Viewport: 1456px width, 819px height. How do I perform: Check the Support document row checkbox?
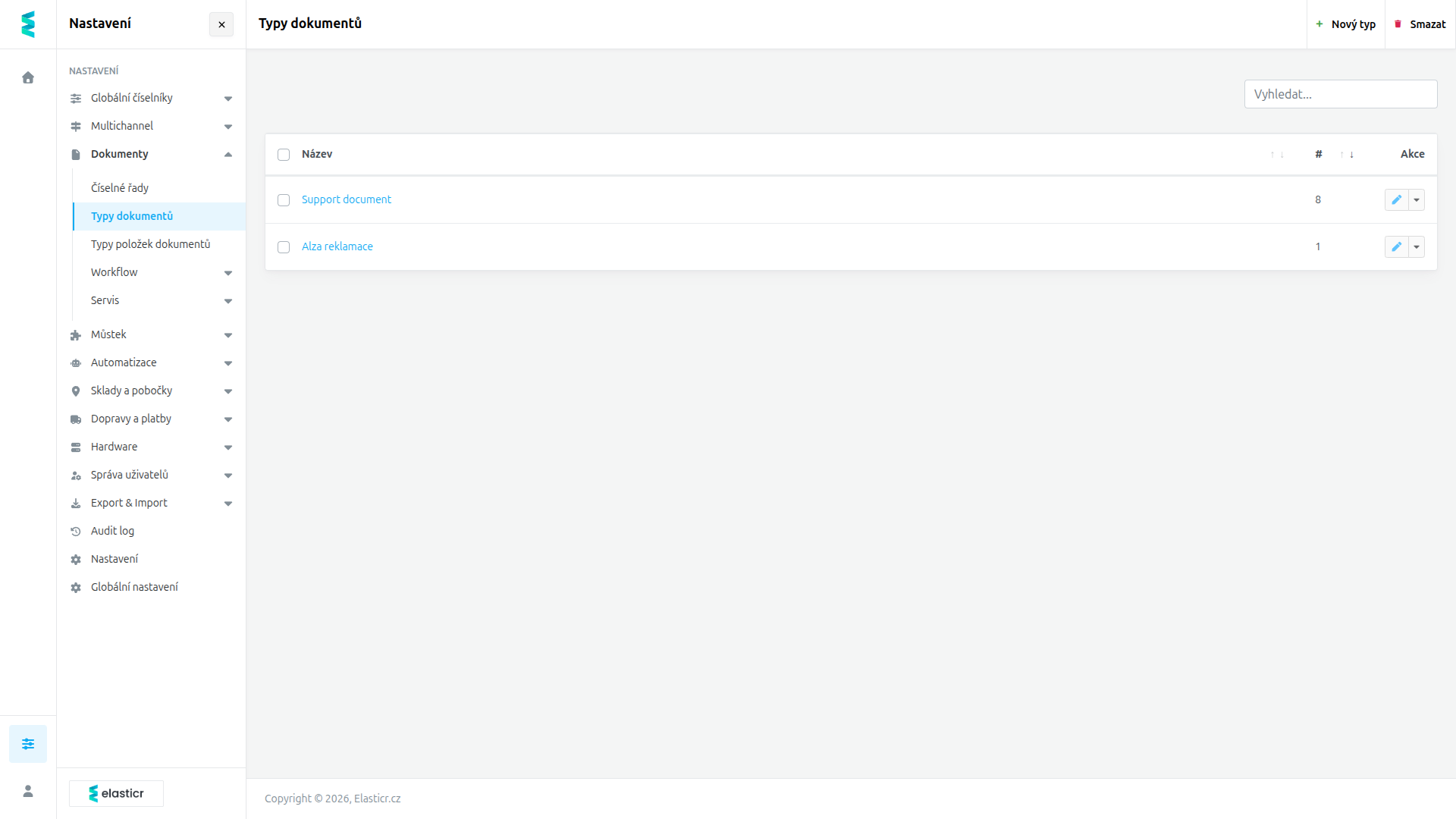[284, 200]
